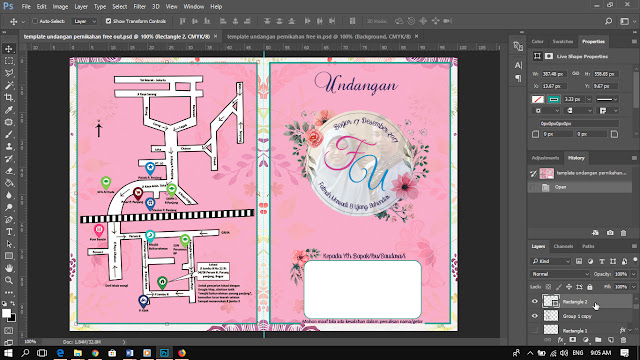Click the shape fill color swatch
The image size is (640, 360).
(x=538, y=99)
